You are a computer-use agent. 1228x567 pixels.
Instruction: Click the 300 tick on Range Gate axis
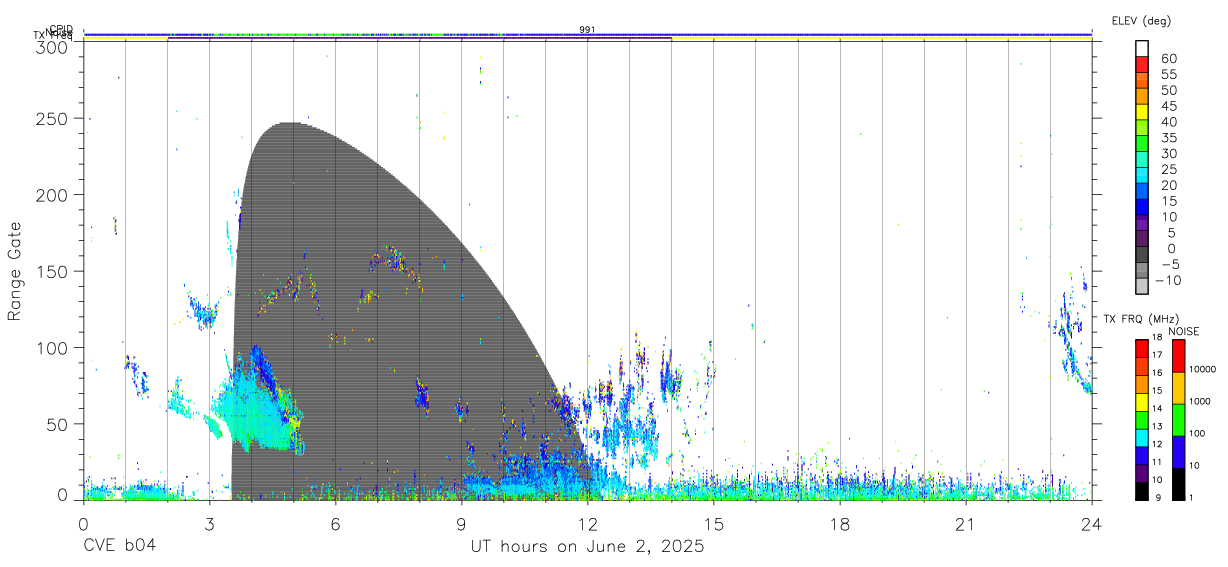(52, 46)
